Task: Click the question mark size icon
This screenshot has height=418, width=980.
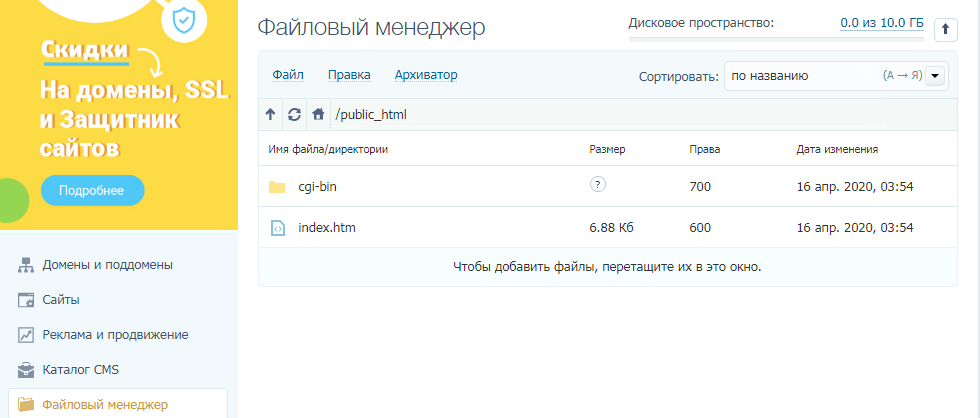Action: [x=598, y=185]
